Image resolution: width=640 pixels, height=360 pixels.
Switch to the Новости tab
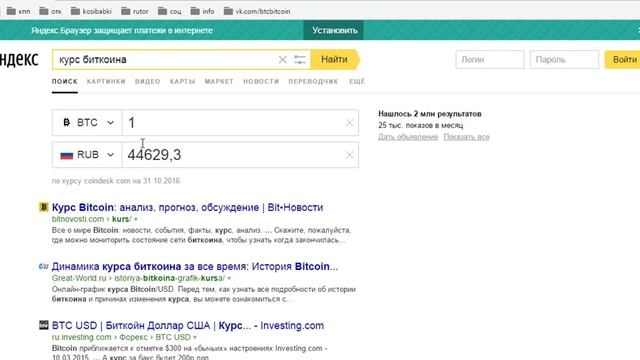tap(261, 81)
